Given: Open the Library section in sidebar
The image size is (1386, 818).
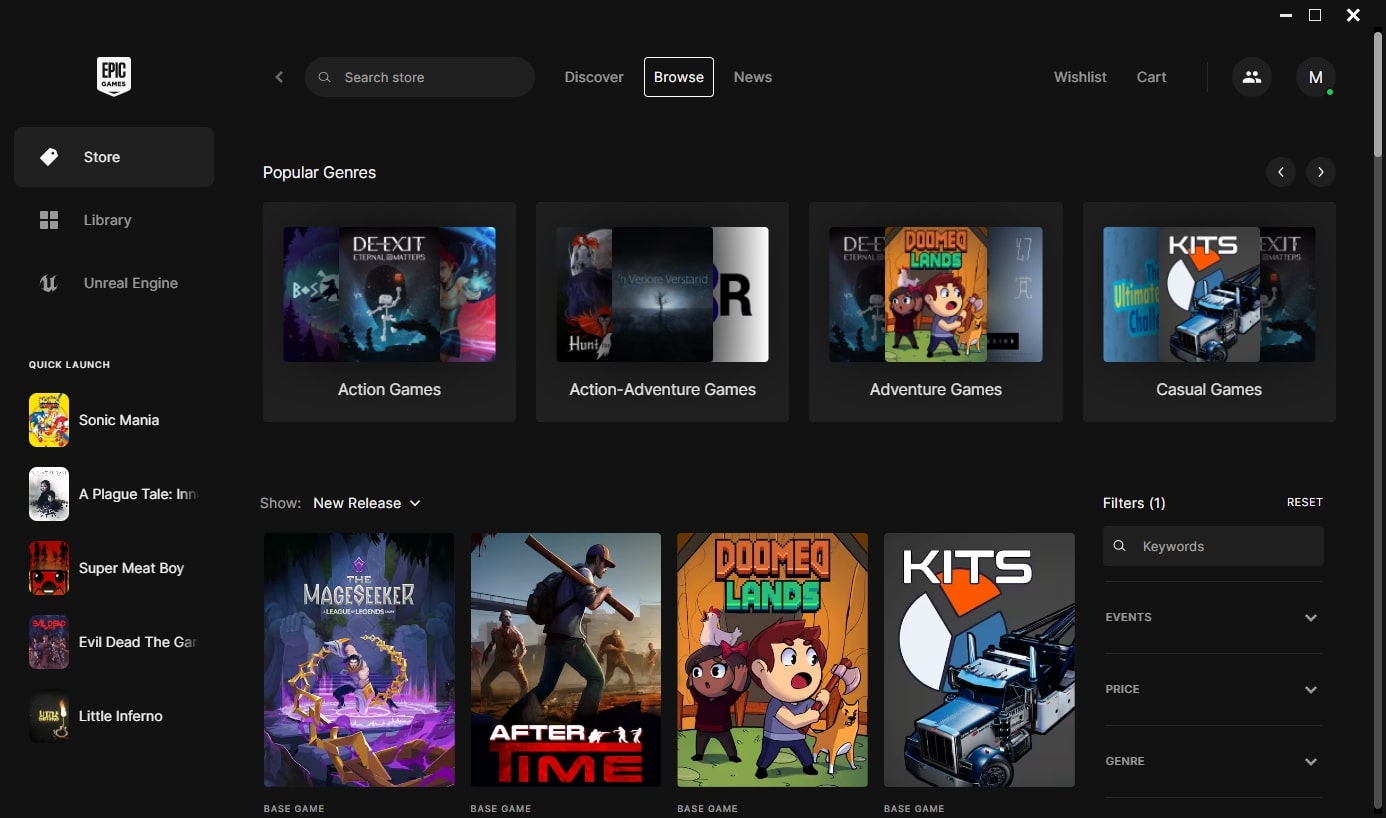Looking at the screenshot, I should click(114, 220).
